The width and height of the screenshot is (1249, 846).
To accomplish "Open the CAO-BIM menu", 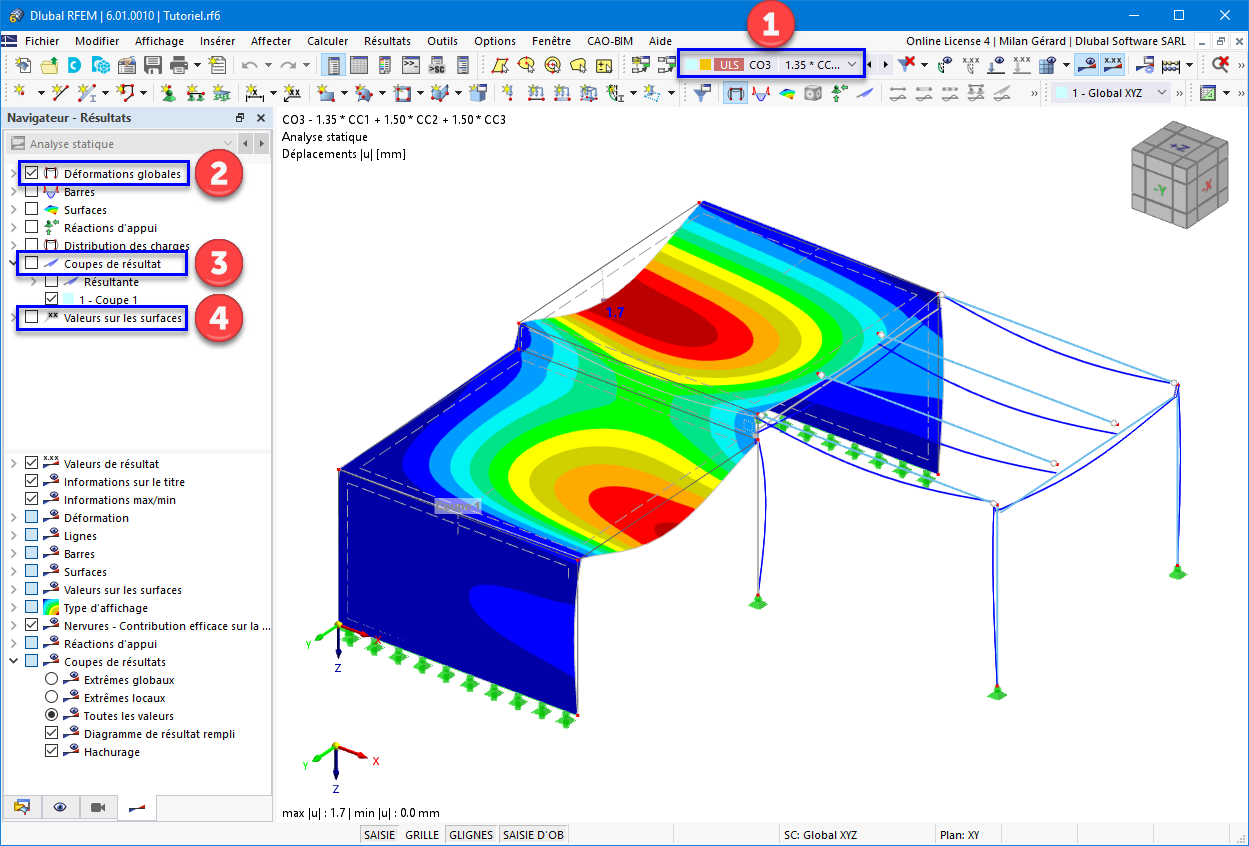I will 609,41.
